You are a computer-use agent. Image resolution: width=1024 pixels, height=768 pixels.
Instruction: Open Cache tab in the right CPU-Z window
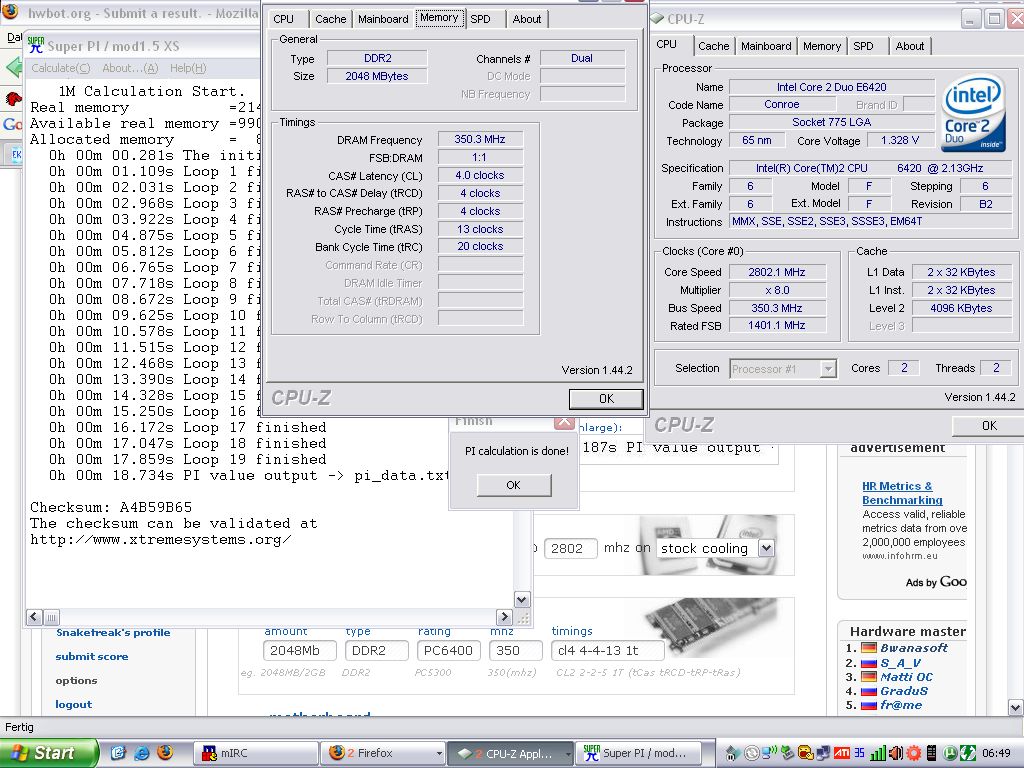(x=713, y=46)
